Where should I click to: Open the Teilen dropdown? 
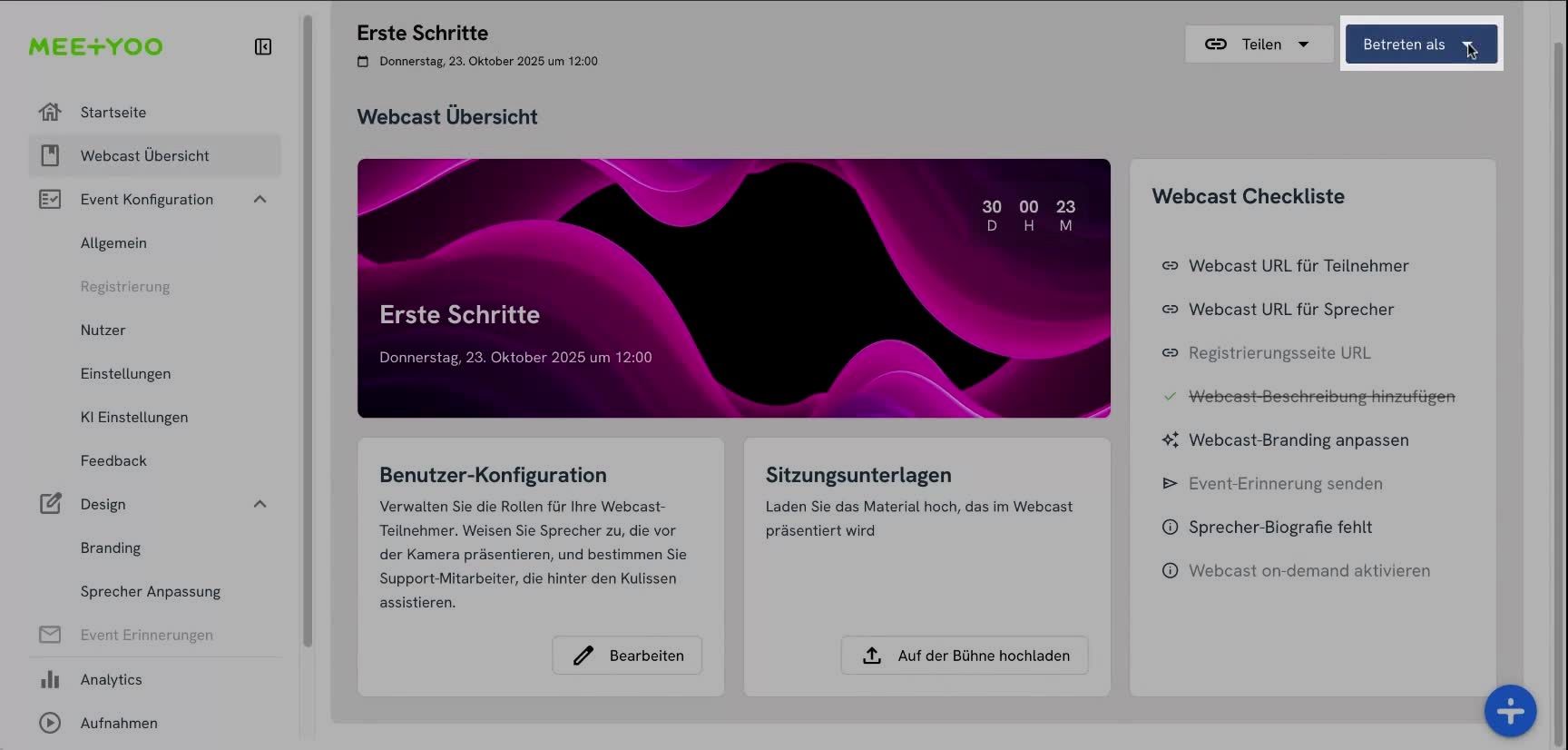(x=1258, y=44)
